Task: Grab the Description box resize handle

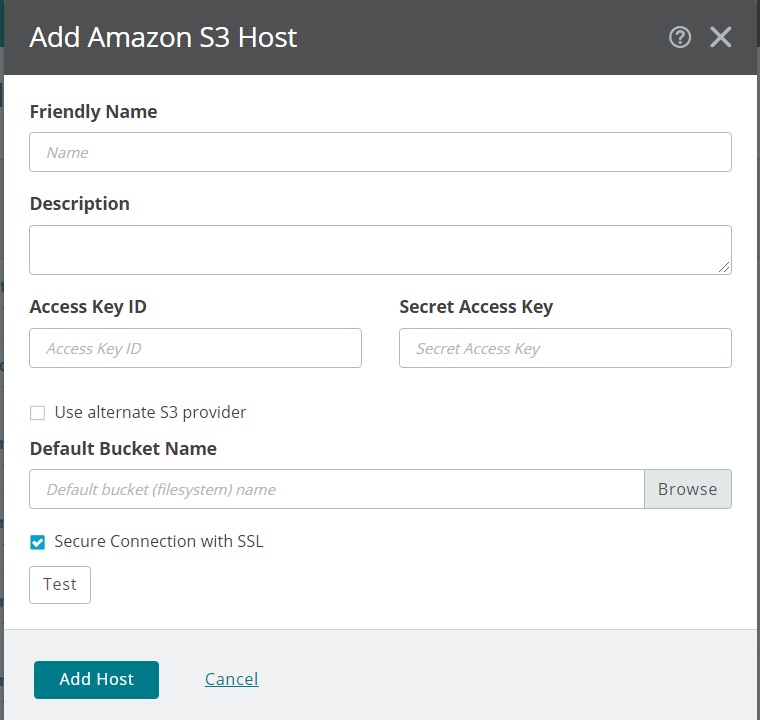Action: 725,268
